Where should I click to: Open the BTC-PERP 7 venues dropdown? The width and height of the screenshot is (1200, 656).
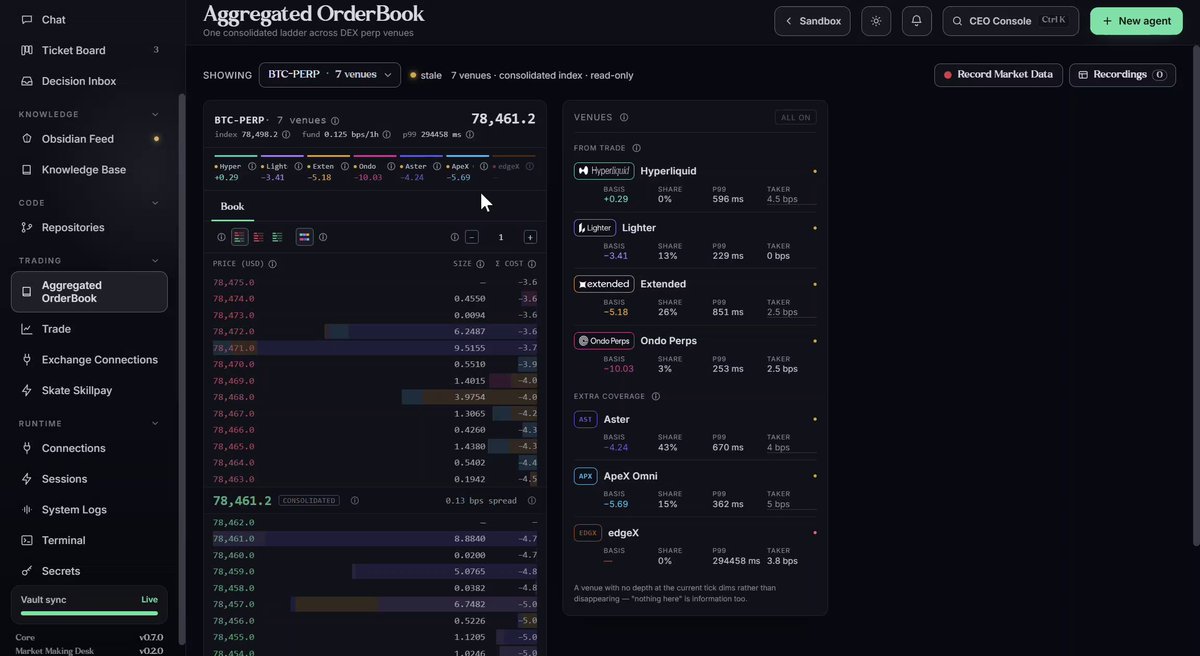tap(330, 75)
